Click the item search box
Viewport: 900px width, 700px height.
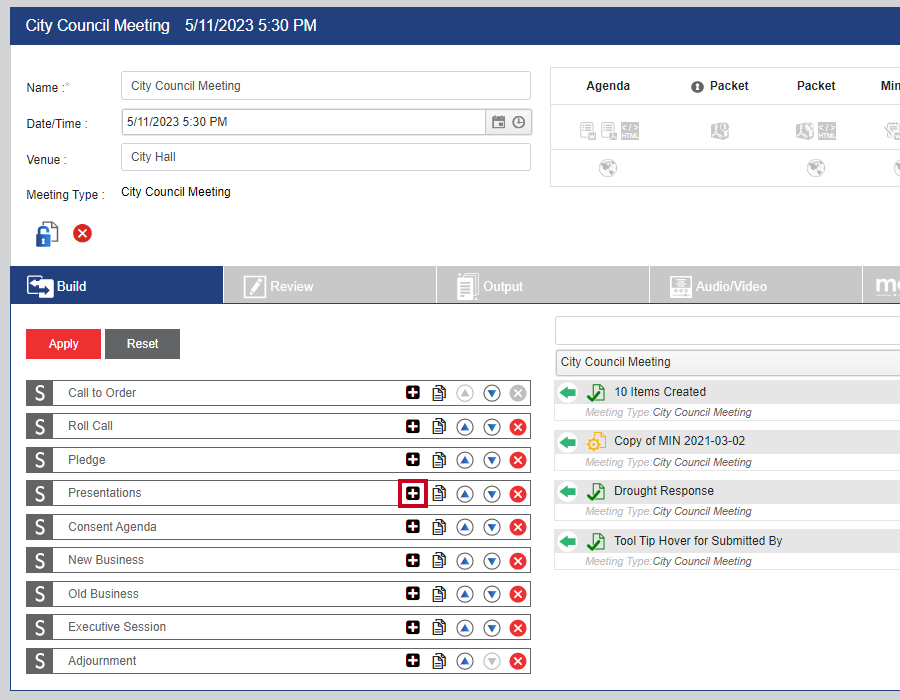pos(727,330)
